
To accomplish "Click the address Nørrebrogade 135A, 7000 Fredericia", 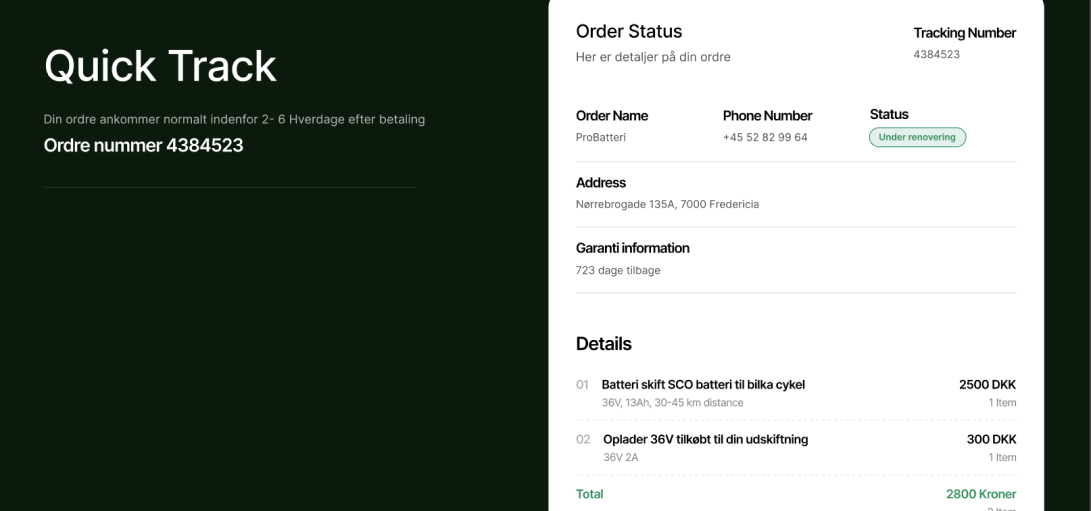I will (667, 204).
